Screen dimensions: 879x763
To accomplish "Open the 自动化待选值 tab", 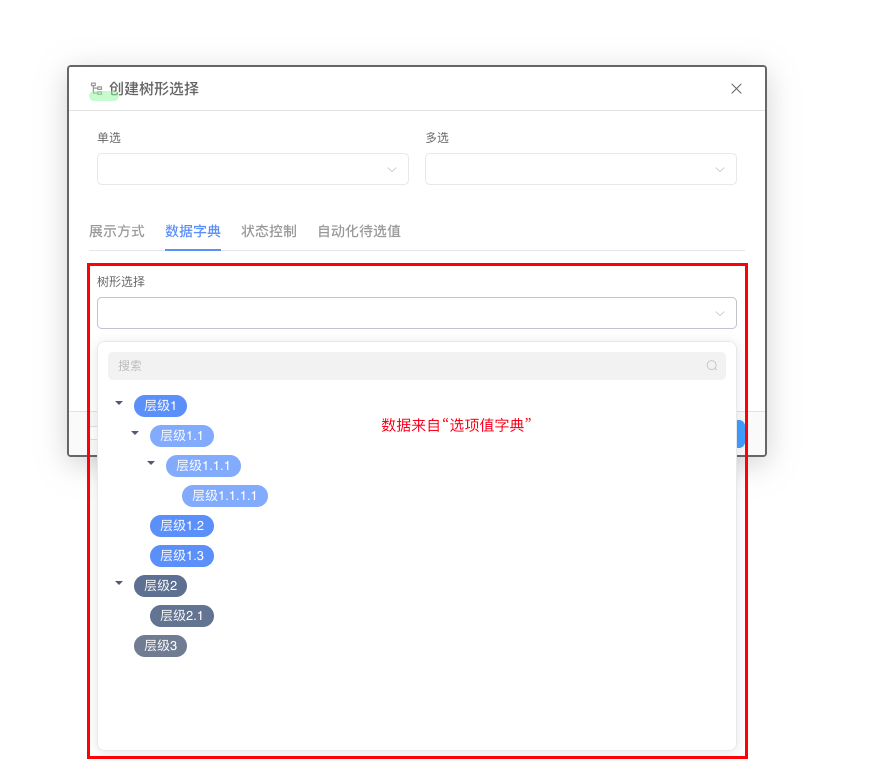I will (358, 231).
